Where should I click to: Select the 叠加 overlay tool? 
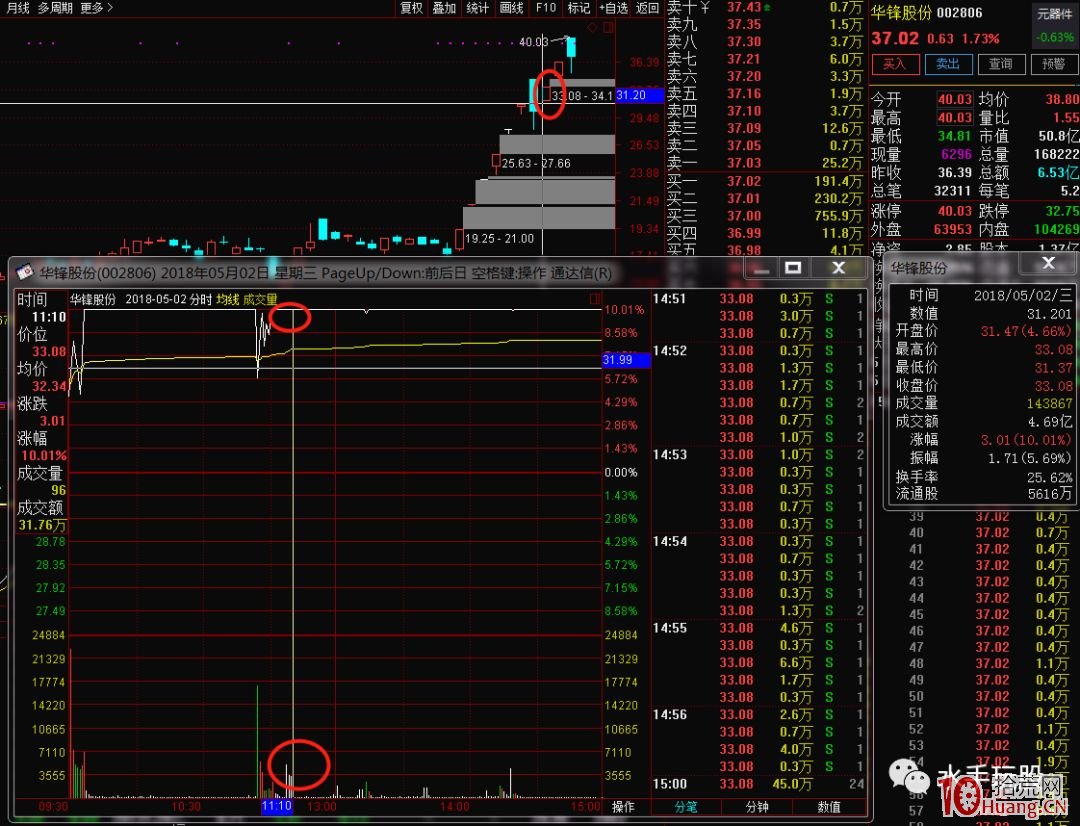coord(444,8)
